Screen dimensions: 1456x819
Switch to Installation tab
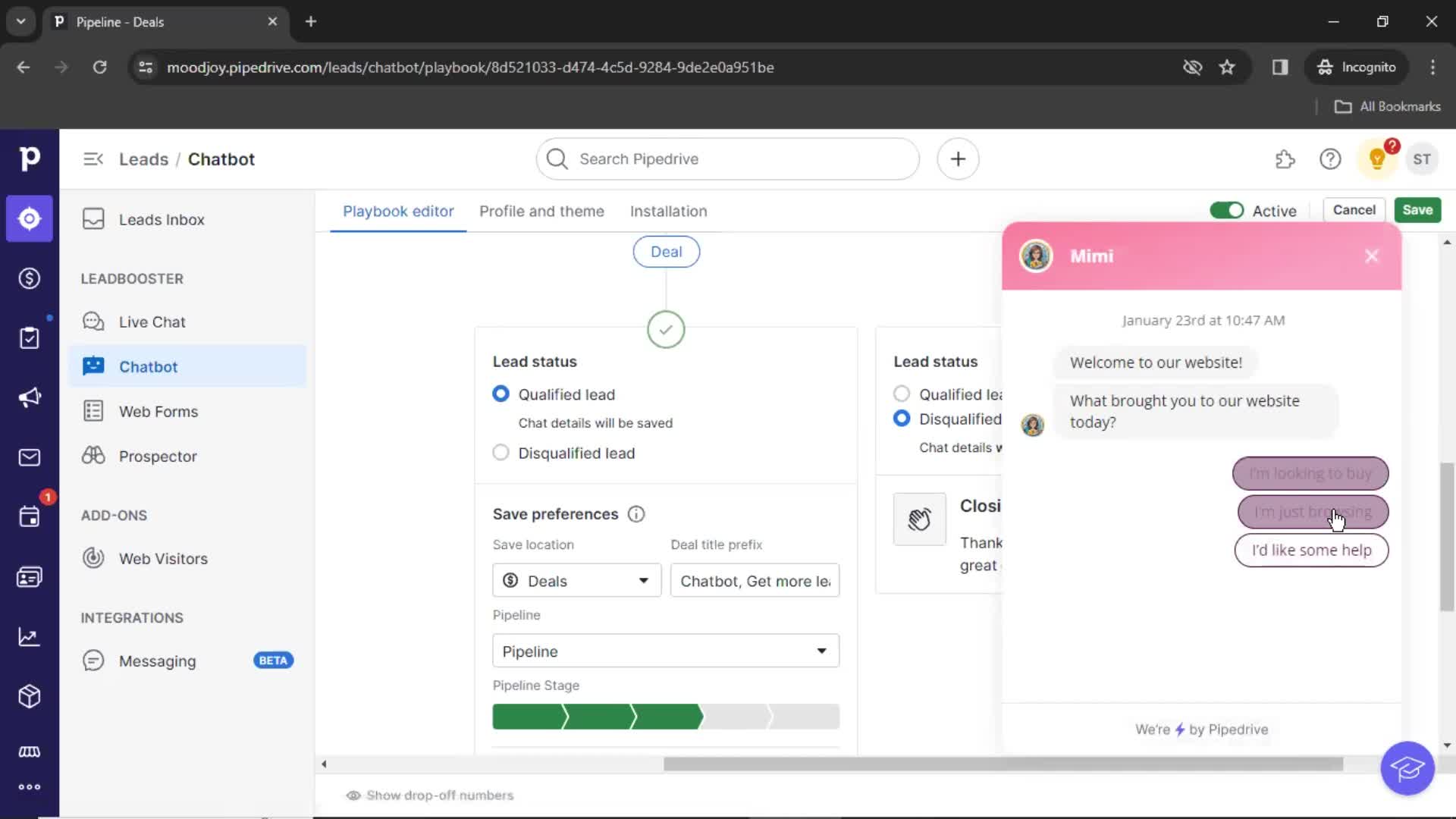[668, 211]
